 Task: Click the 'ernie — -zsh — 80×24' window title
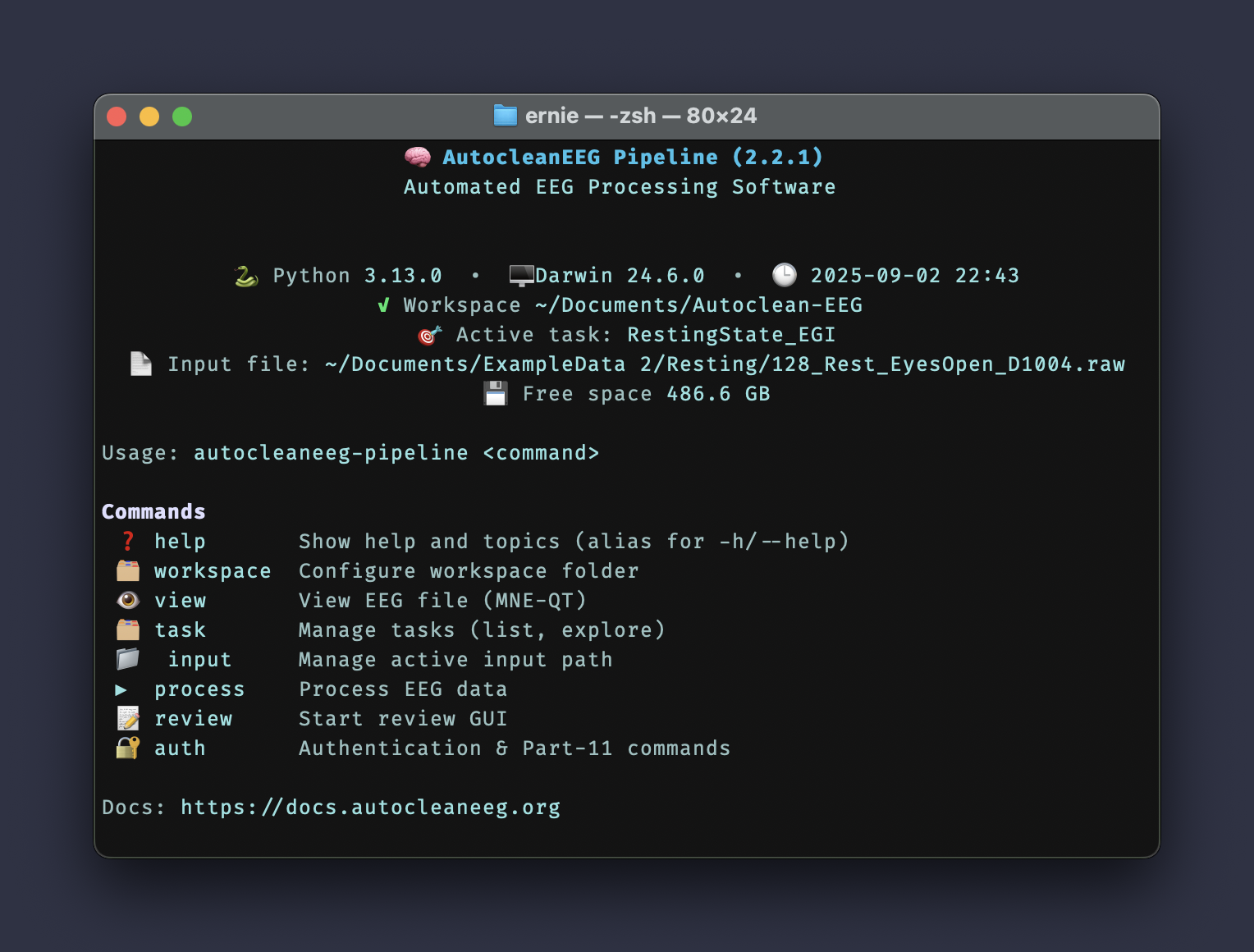(x=641, y=116)
